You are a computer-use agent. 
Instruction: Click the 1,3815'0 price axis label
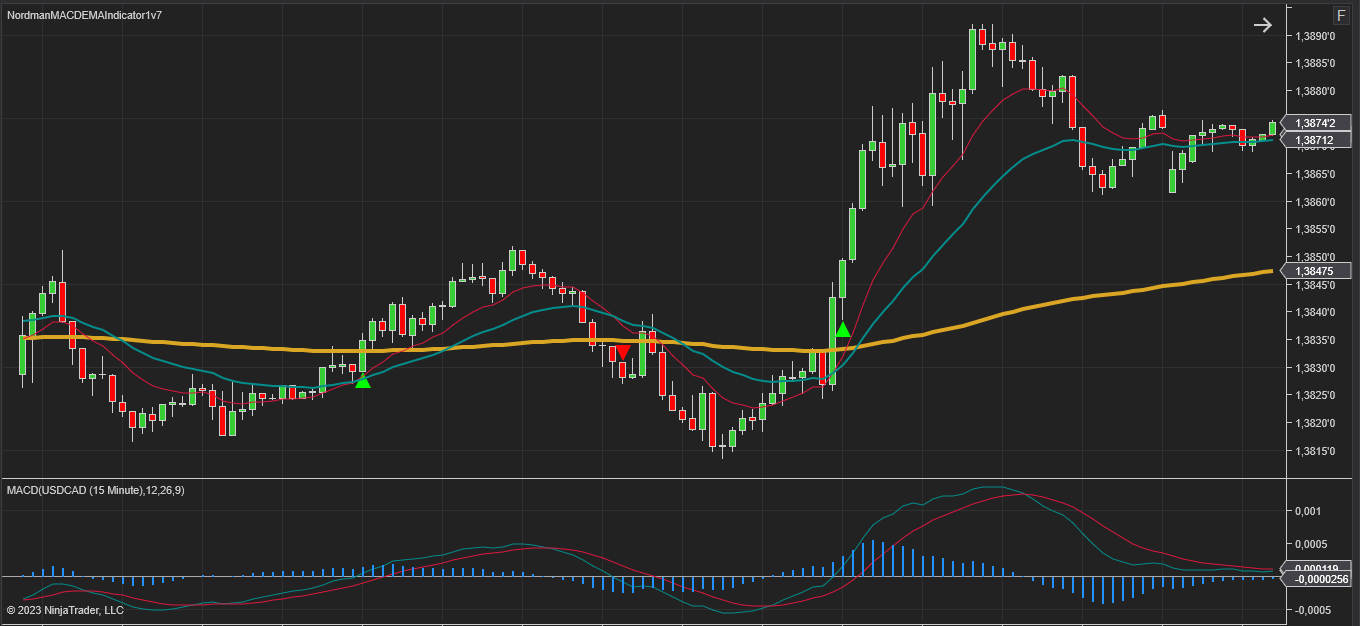1316,451
